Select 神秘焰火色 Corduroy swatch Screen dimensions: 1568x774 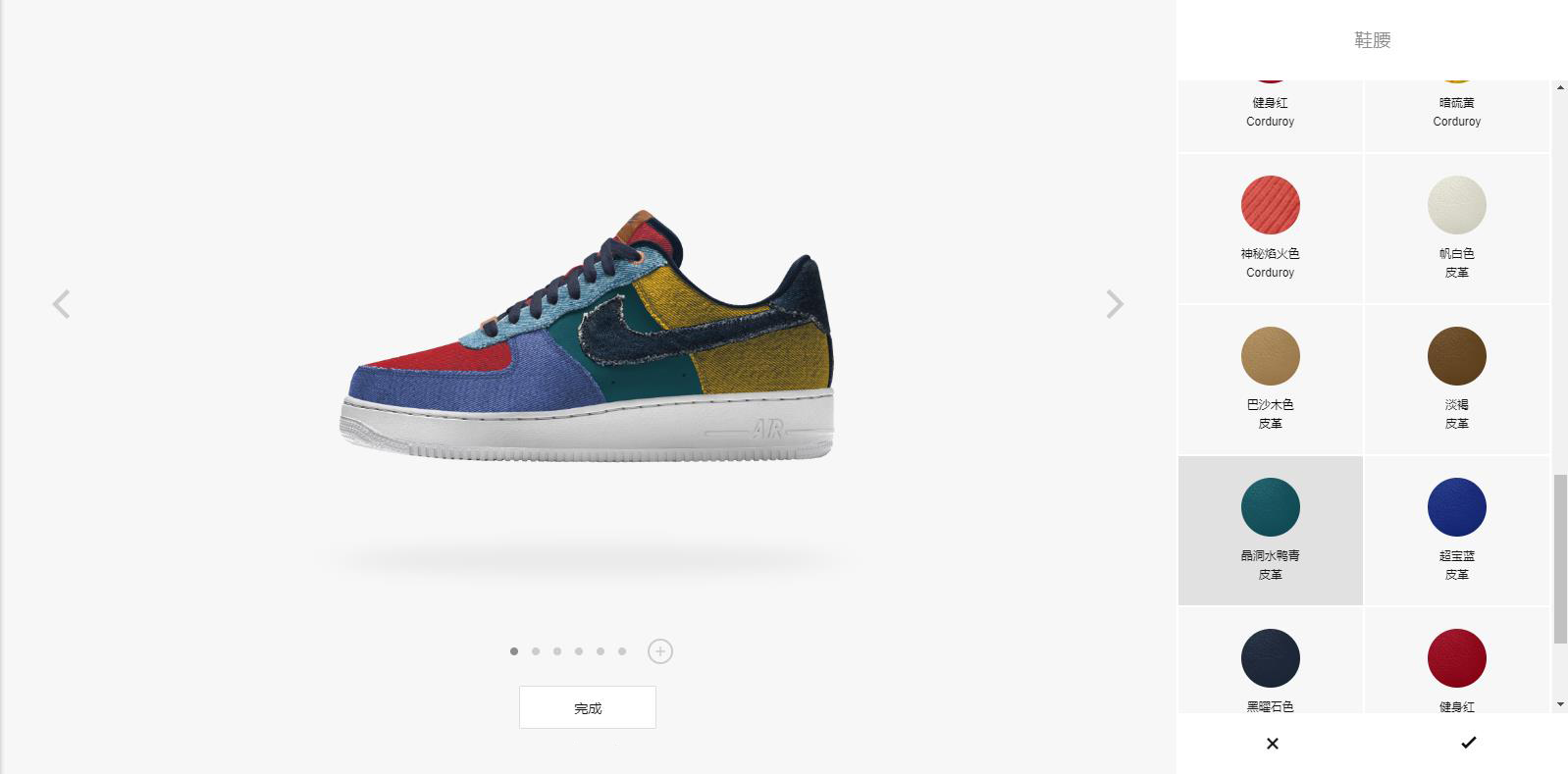click(x=1271, y=229)
